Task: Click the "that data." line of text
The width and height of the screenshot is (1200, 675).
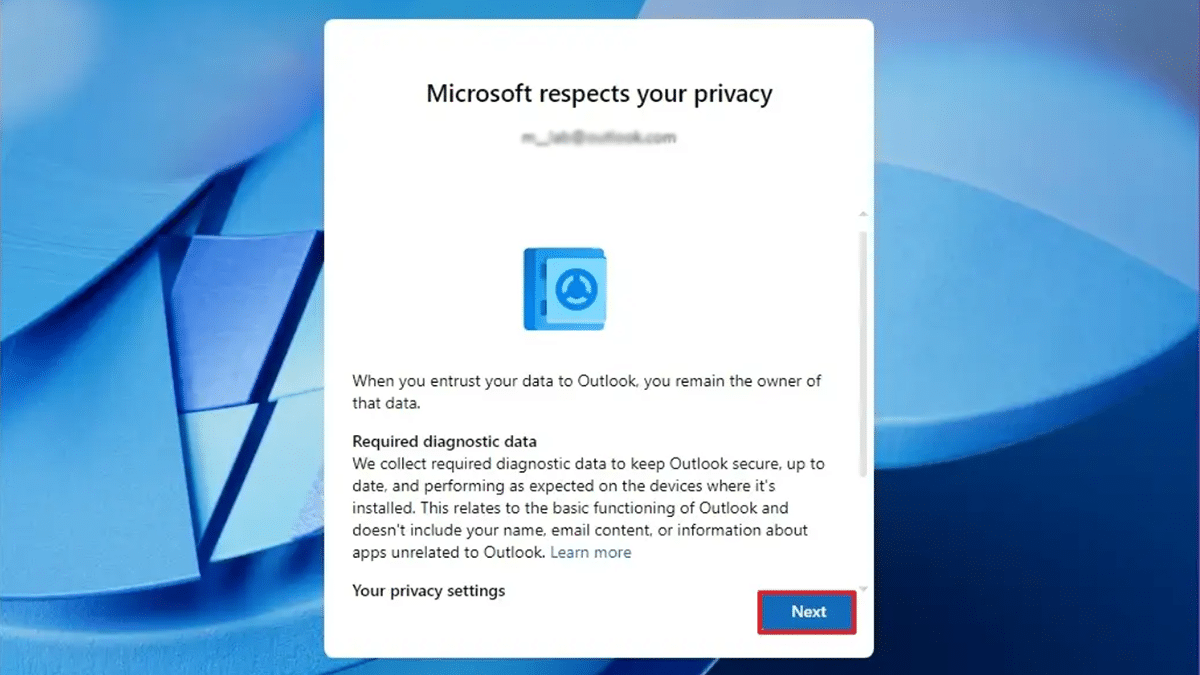Action: 387,402
